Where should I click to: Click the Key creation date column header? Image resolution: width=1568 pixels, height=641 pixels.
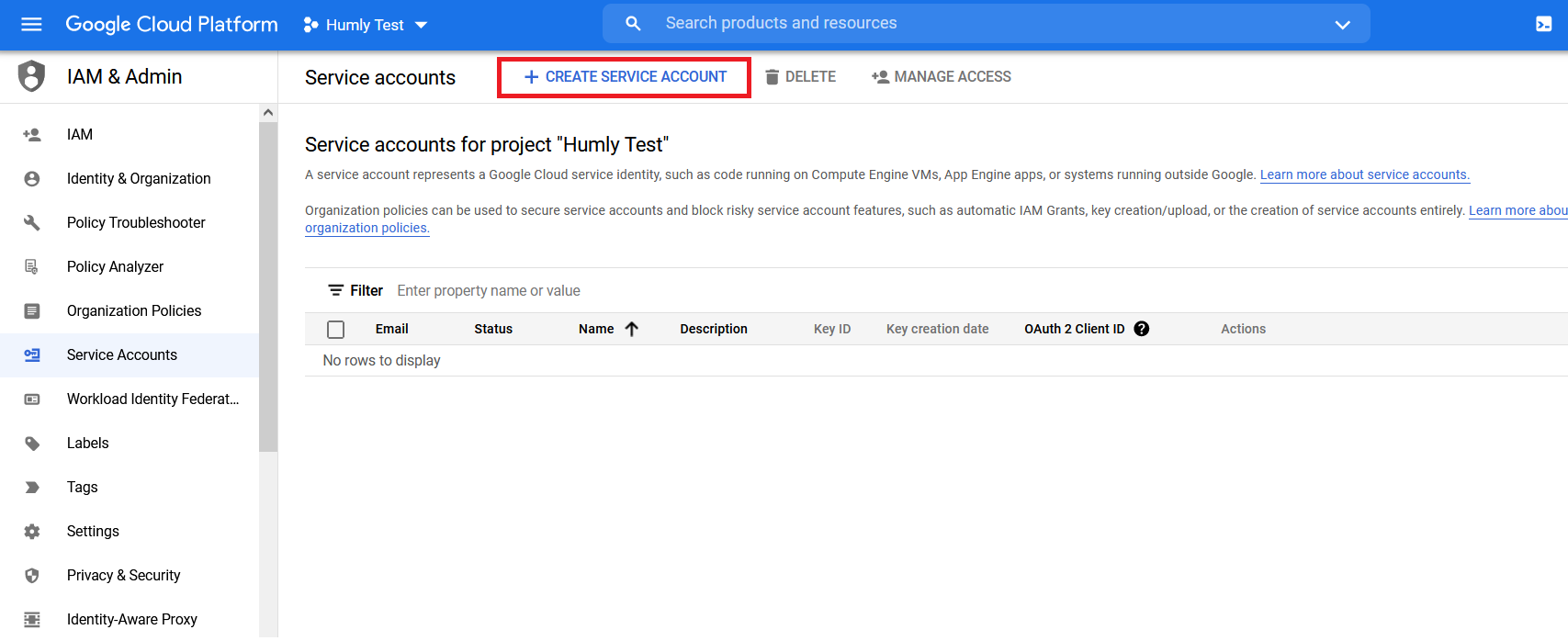point(938,329)
